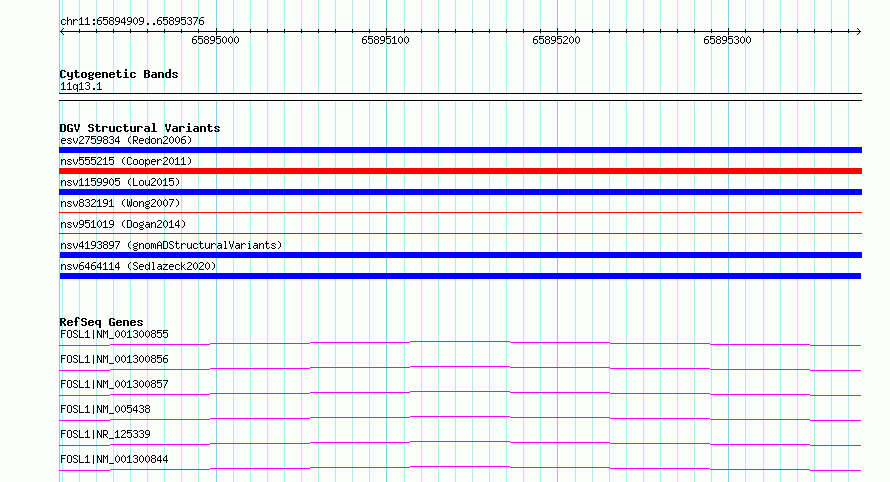This screenshot has width=890, height=482.
Task: Click the blue bar for esv2759834
Action: (x=460, y=150)
